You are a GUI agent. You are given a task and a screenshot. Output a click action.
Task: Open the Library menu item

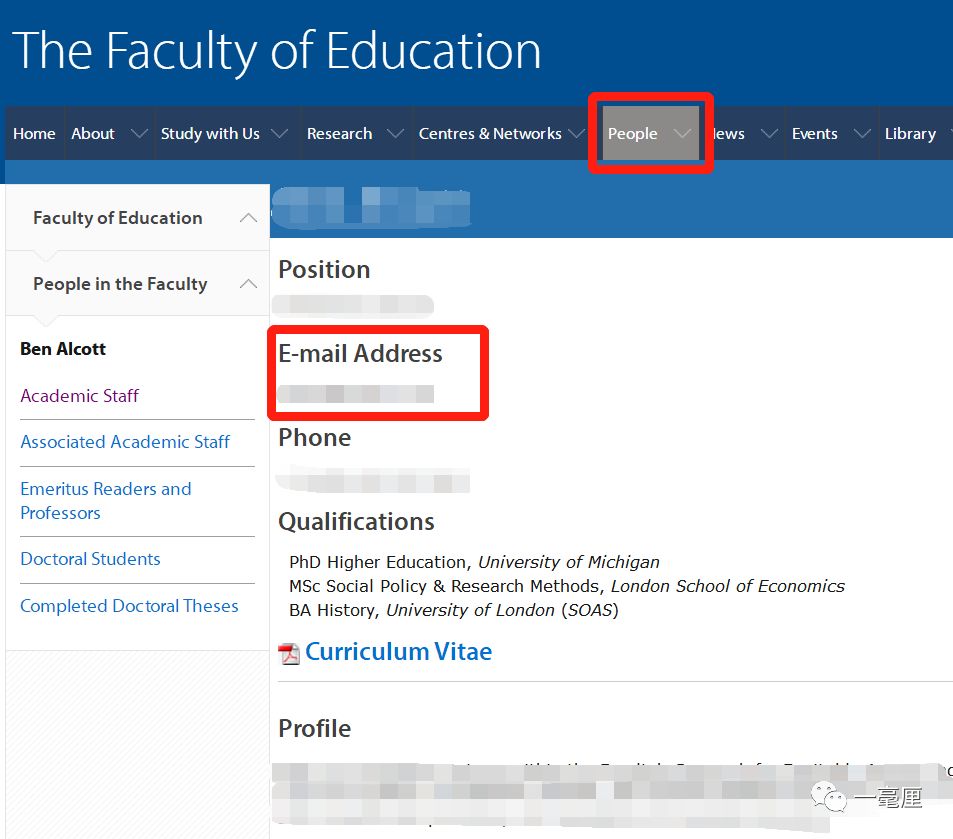[910, 134]
